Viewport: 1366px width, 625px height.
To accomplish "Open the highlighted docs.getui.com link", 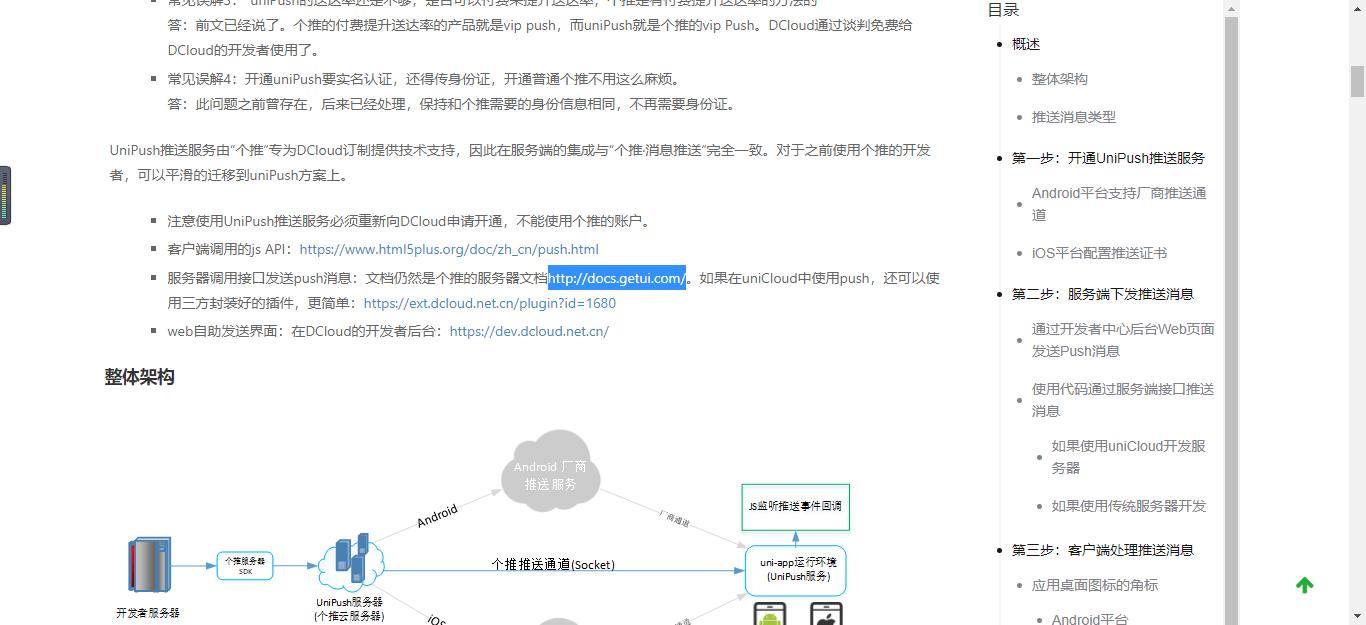I will pos(617,278).
